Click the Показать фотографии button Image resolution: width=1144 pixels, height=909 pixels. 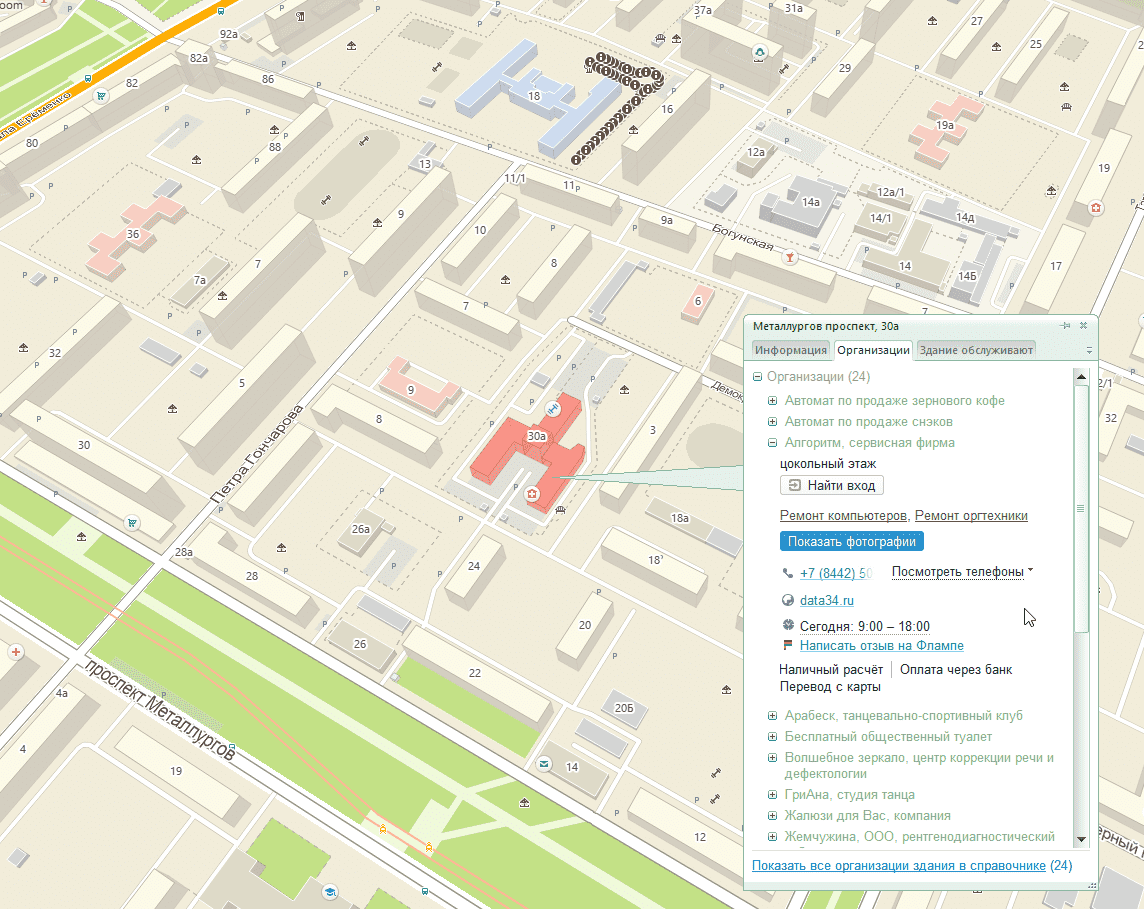pyautogui.click(x=851, y=541)
